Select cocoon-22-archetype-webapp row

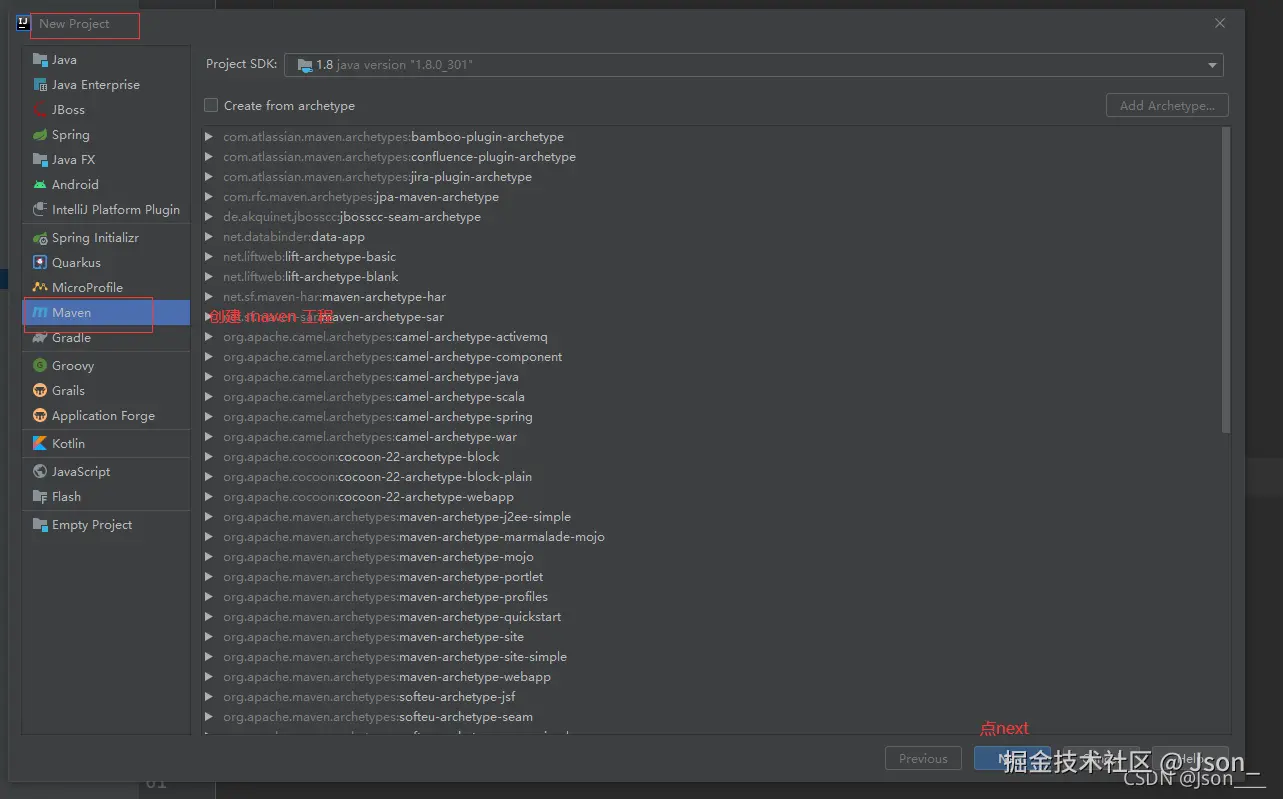point(712,497)
